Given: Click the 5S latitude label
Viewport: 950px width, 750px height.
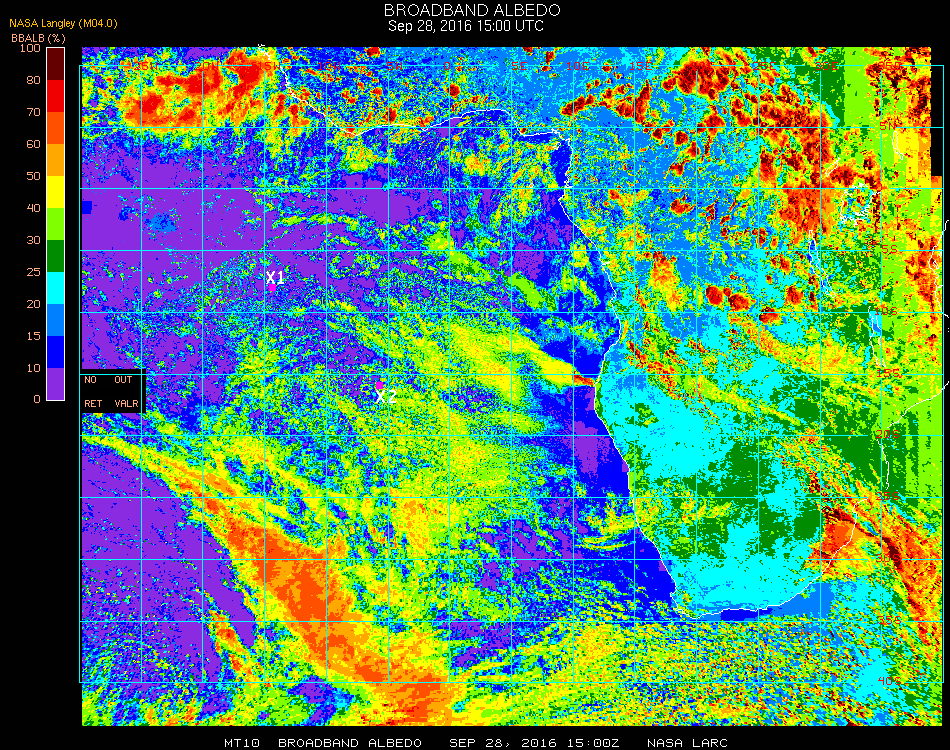Looking at the screenshot, I should (888, 250).
